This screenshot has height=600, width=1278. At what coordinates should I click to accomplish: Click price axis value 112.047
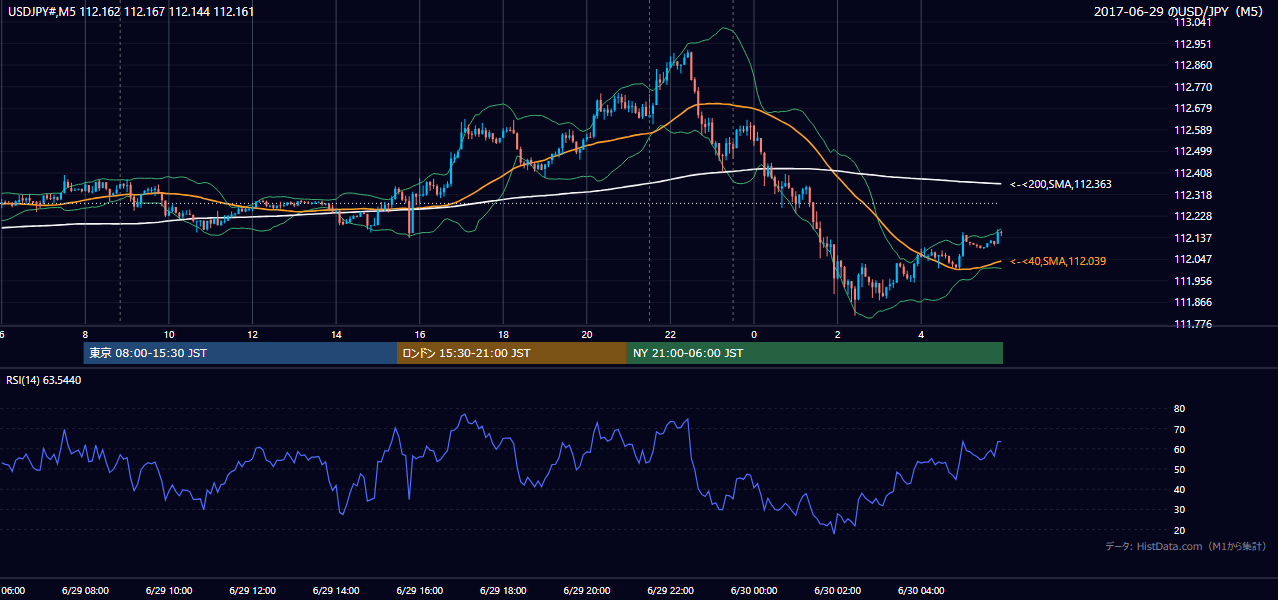click(x=1194, y=259)
